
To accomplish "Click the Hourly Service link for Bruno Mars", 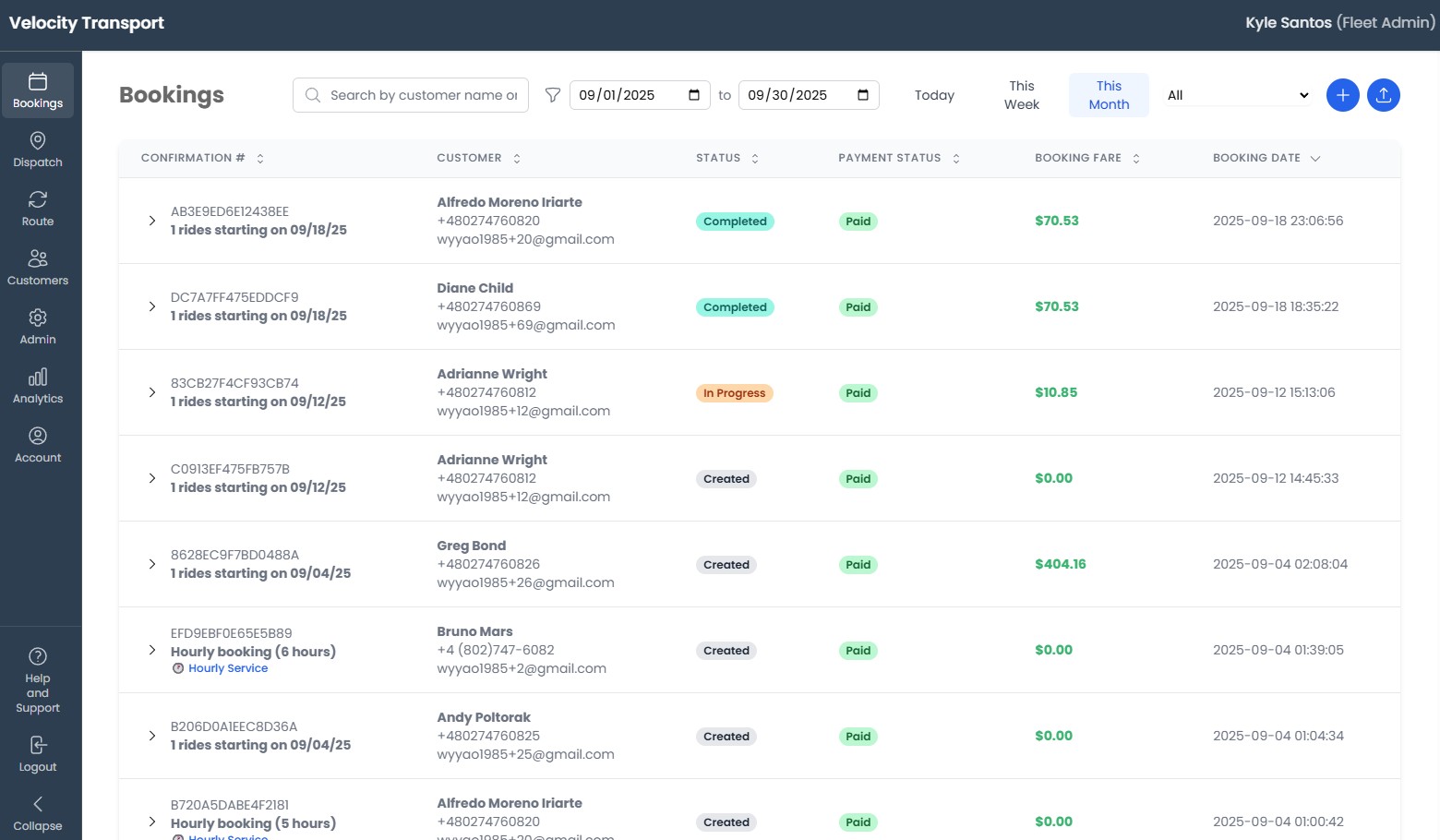I will tap(228, 668).
